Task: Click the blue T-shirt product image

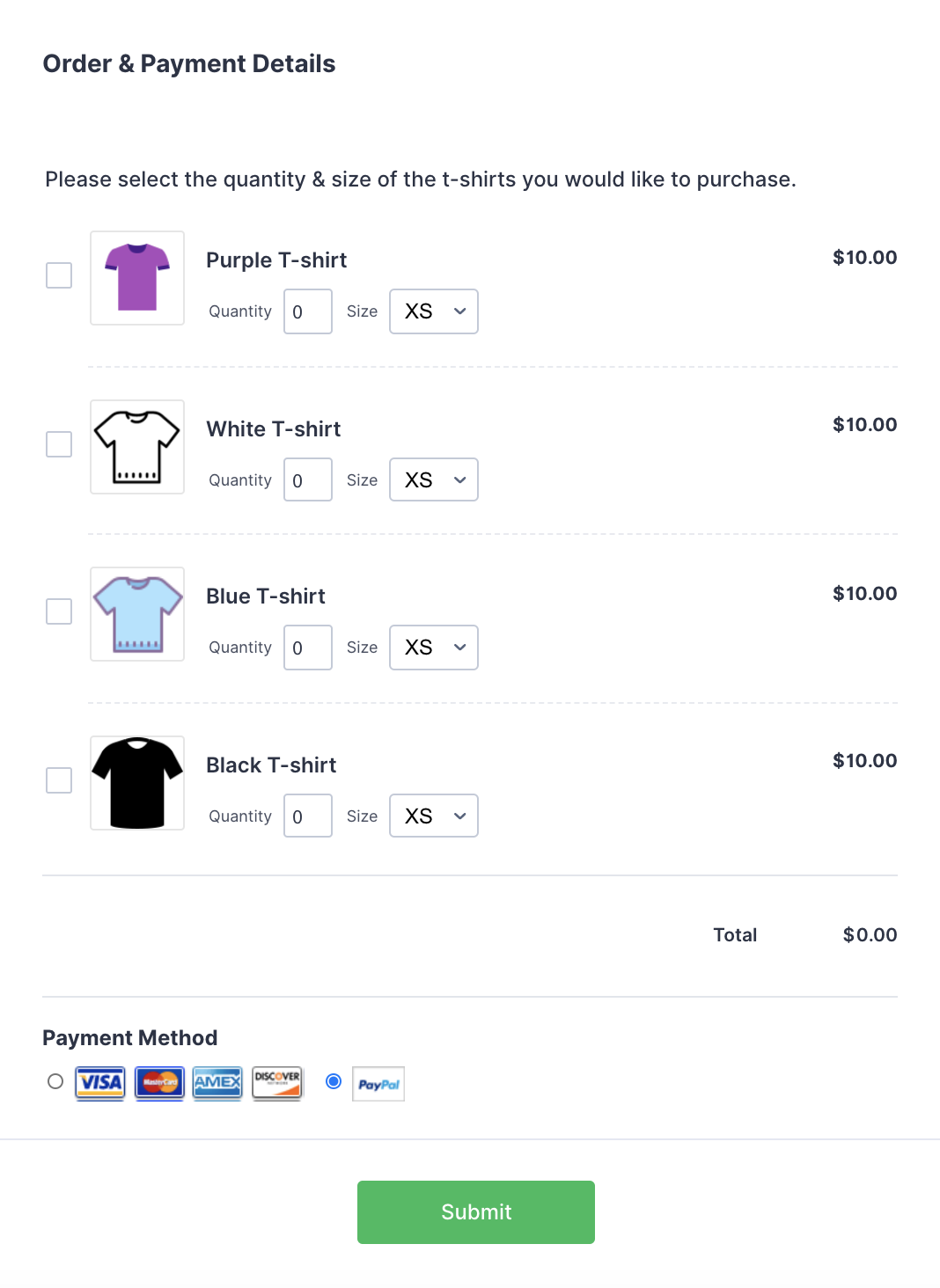Action: [x=137, y=614]
